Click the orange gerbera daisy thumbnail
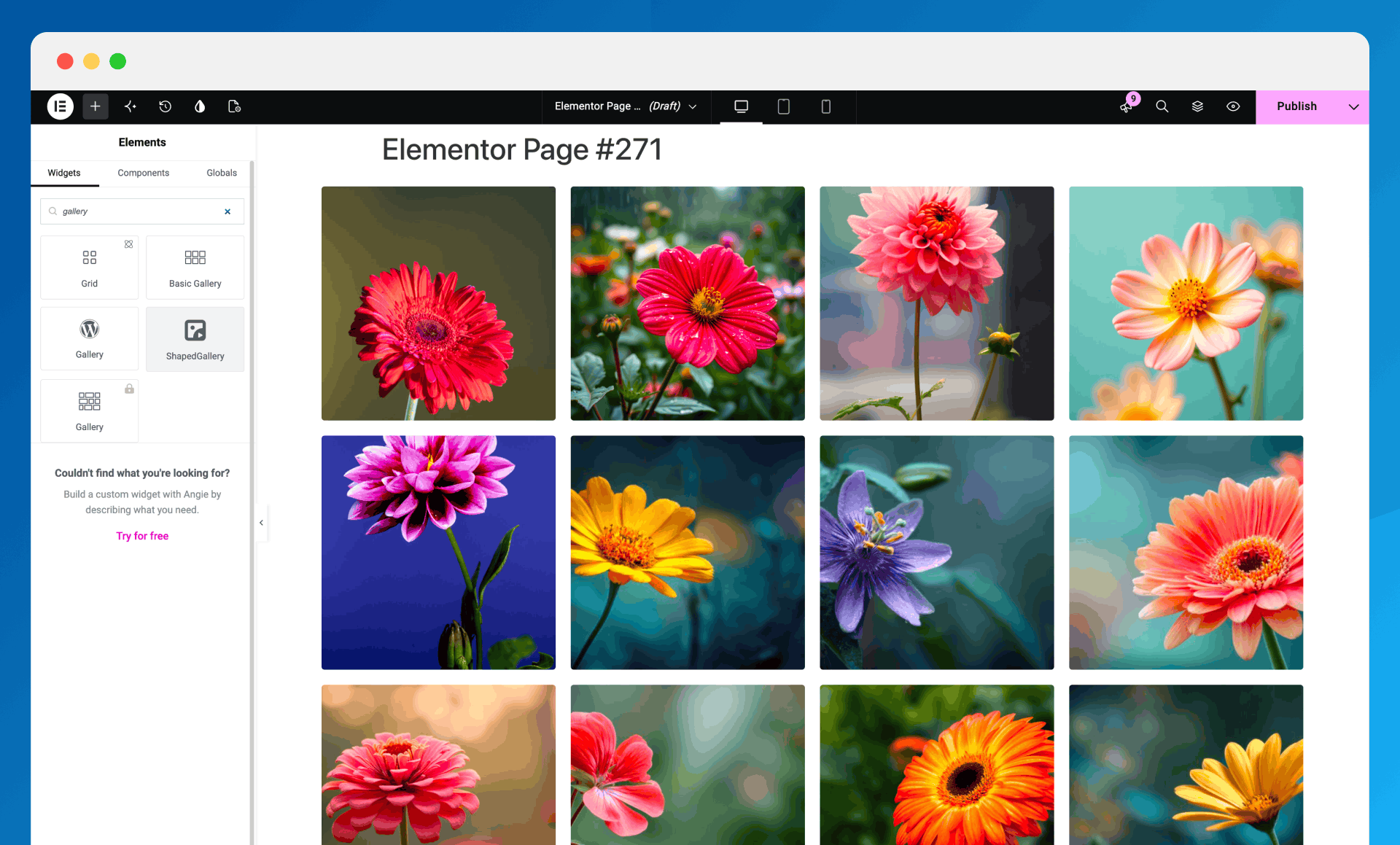This screenshot has height=845, width=1400. pos(937,765)
